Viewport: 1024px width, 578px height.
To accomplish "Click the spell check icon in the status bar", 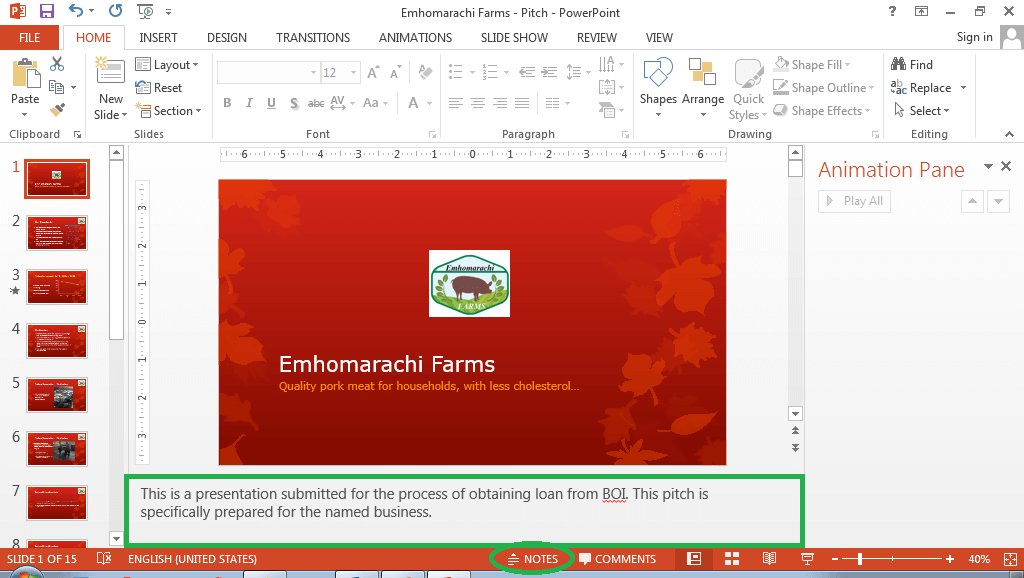I will (104, 558).
